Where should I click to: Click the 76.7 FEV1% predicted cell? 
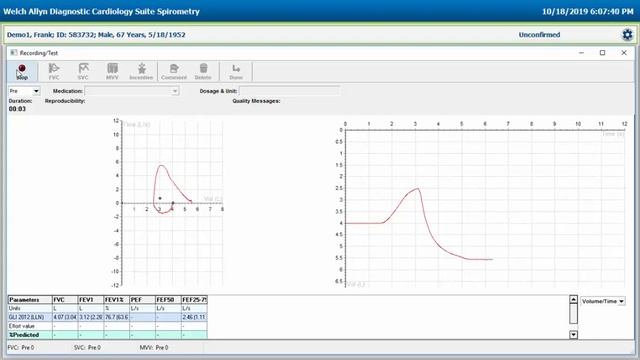(x=116, y=317)
